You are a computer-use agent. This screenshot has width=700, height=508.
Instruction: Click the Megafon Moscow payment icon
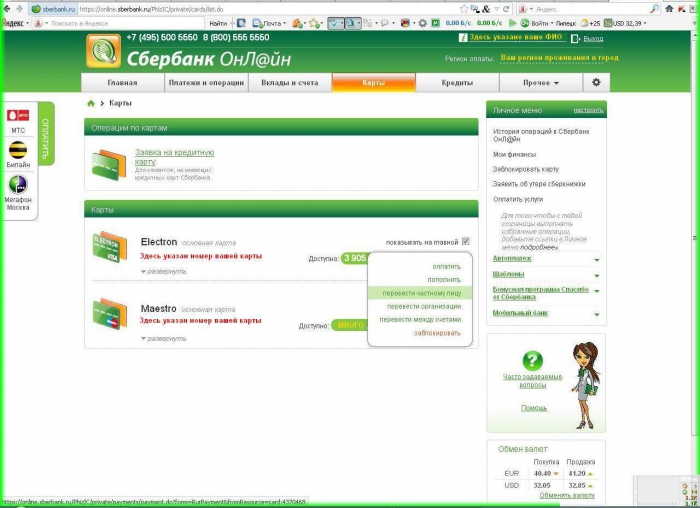[18, 184]
